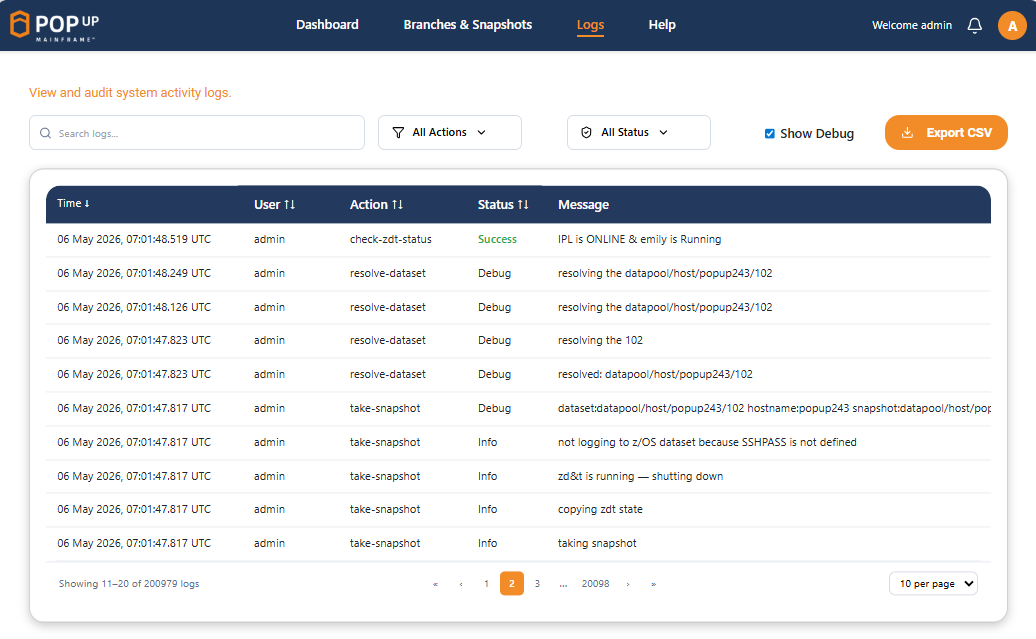Open the Dashboard tab
The image size is (1036, 639).
point(327,25)
